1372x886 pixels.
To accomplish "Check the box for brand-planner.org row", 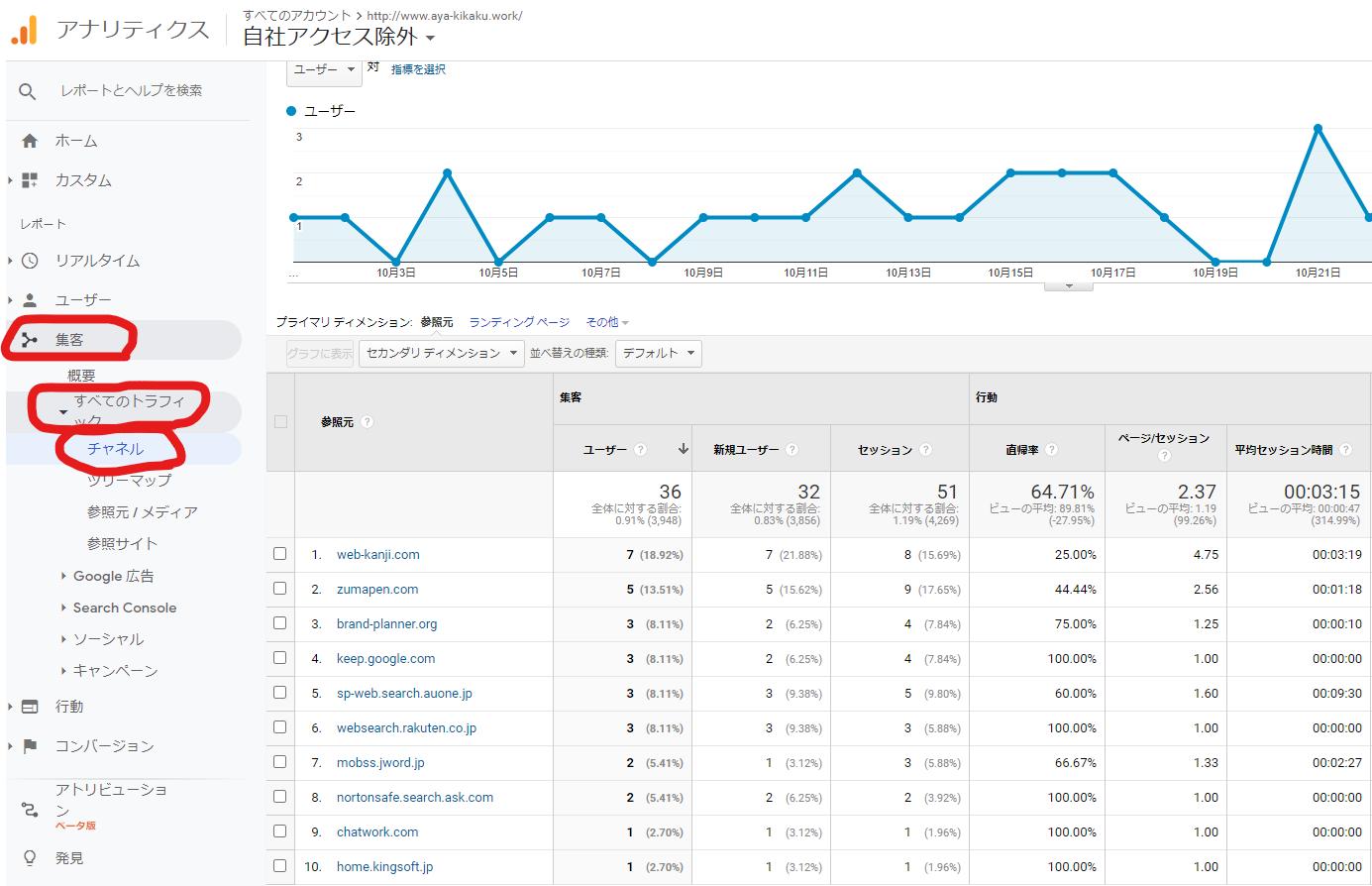I will (280, 623).
